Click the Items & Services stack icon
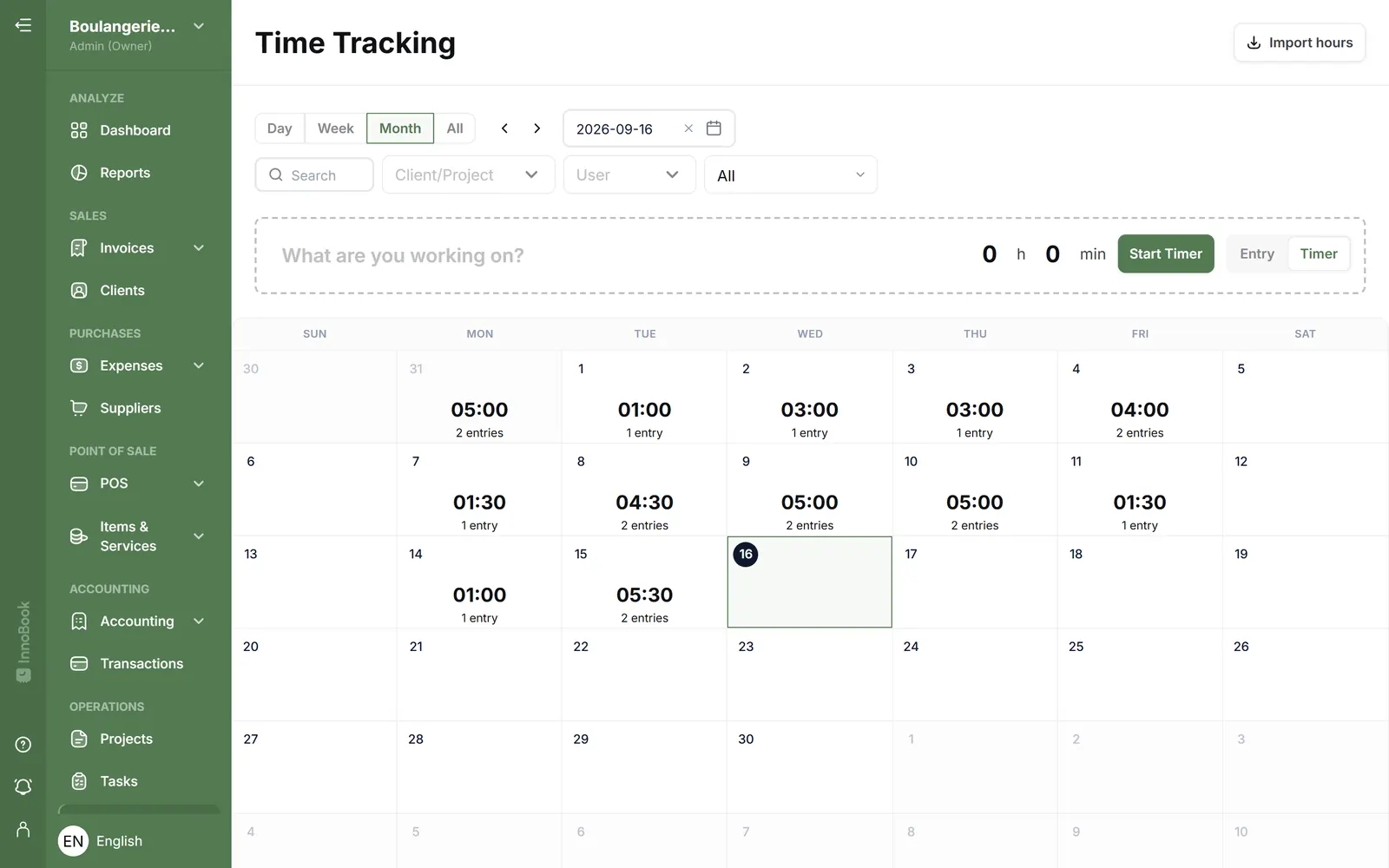The height and width of the screenshot is (868, 1389). point(79,536)
